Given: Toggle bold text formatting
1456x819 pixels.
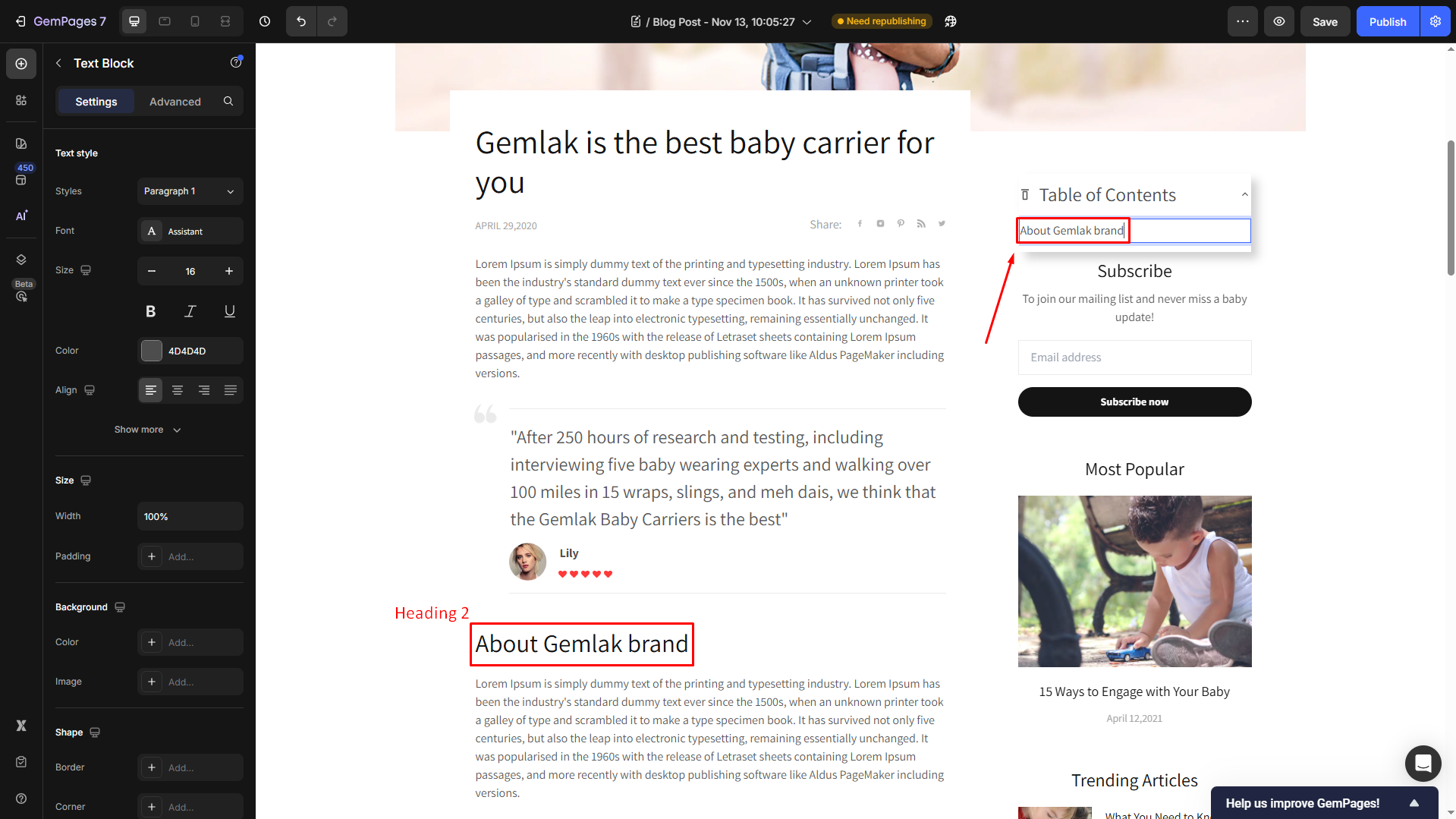Looking at the screenshot, I should [x=151, y=311].
